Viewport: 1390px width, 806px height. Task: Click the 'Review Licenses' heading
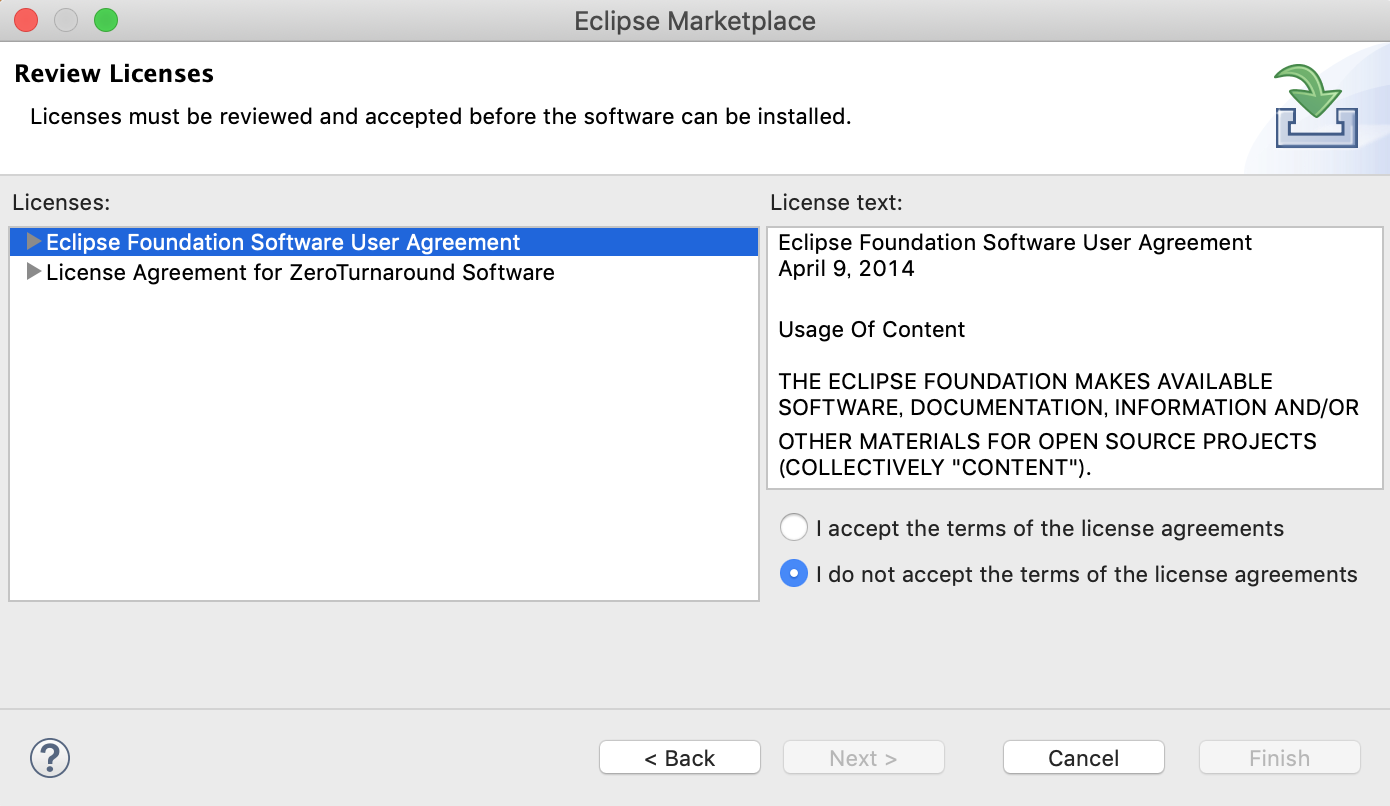pos(114,74)
